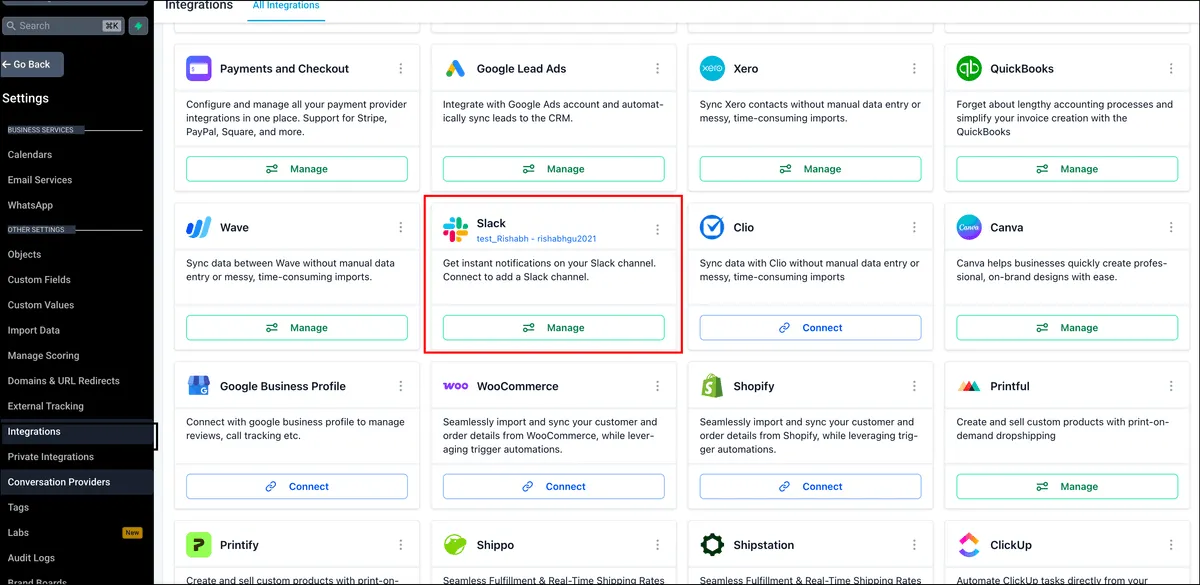
Task: Manage the Canva integration
Action: (x=1067, y=328)
